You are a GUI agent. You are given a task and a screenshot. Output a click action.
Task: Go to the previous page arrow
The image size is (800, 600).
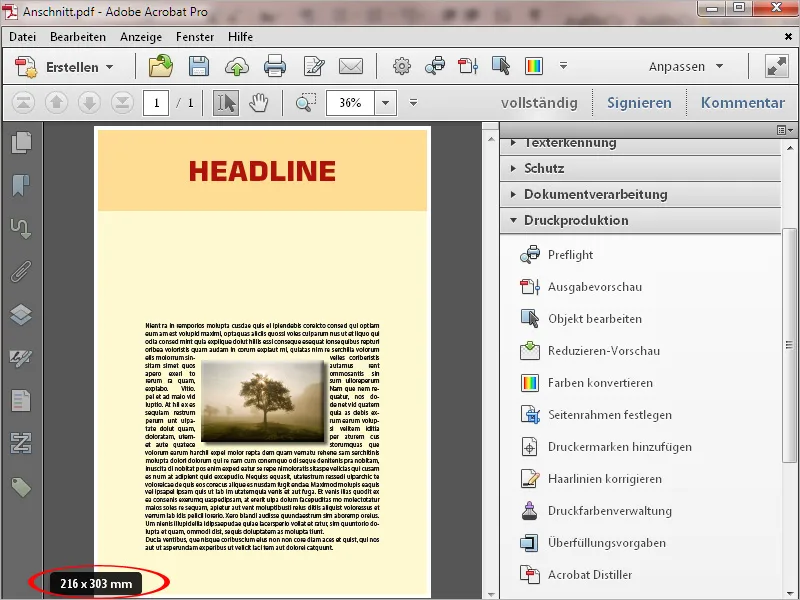pos(56,103)
